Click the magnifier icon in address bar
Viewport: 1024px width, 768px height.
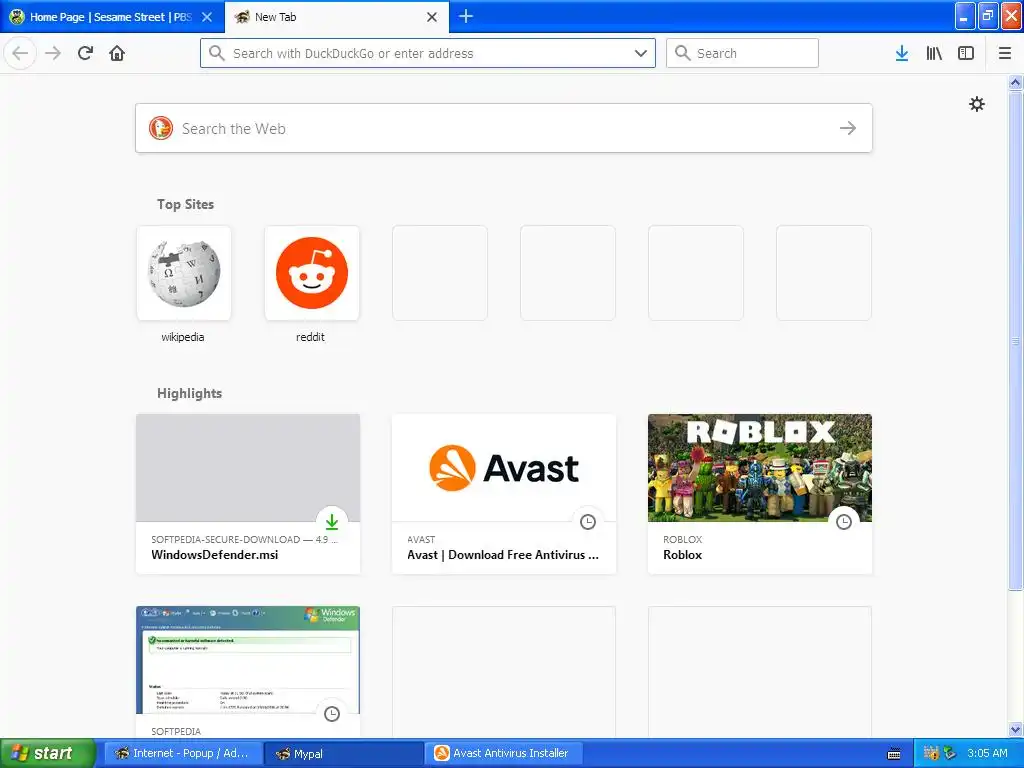pyautogui.click(x=217, y=53)
